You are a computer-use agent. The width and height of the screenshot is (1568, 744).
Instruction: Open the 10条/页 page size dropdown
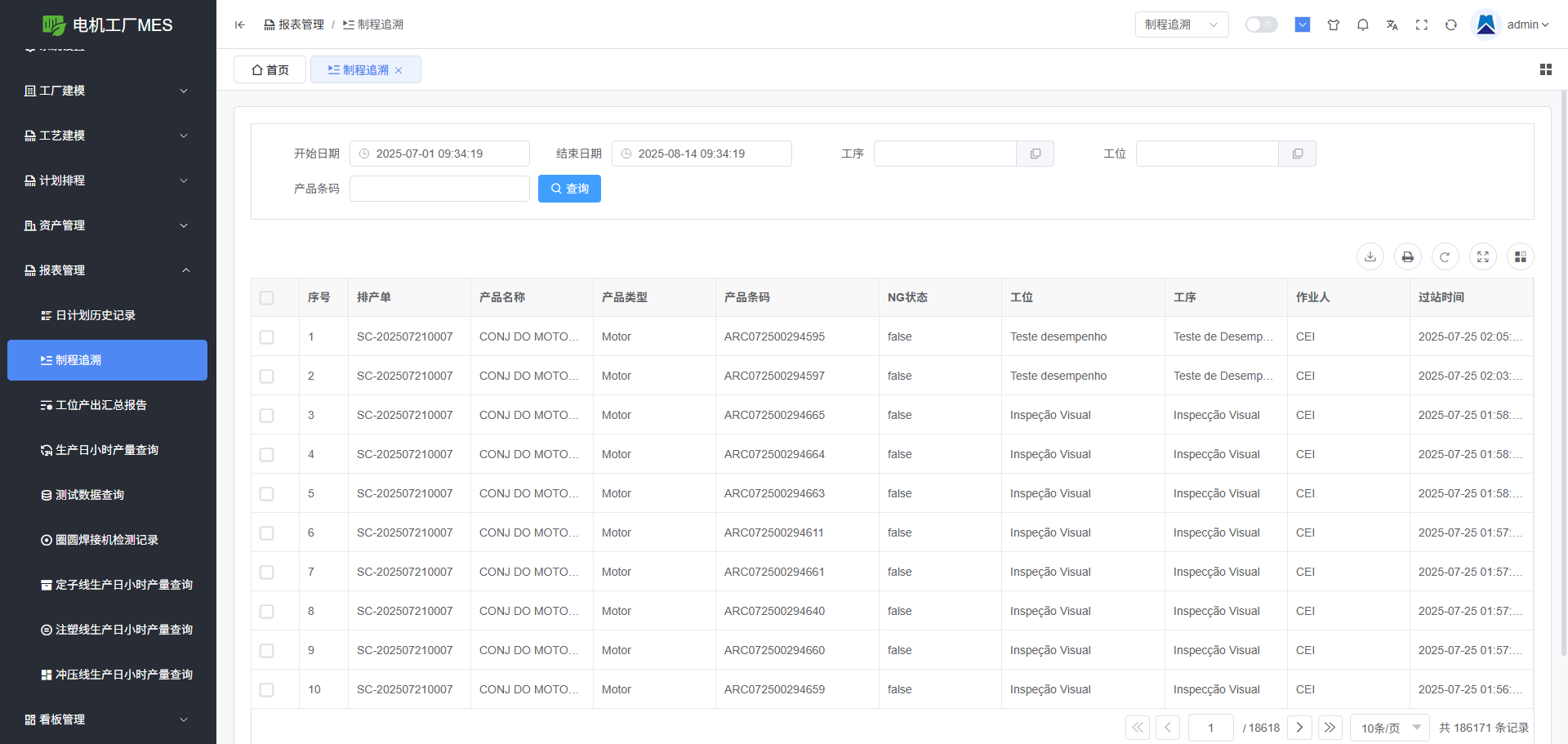(1389, 728)
